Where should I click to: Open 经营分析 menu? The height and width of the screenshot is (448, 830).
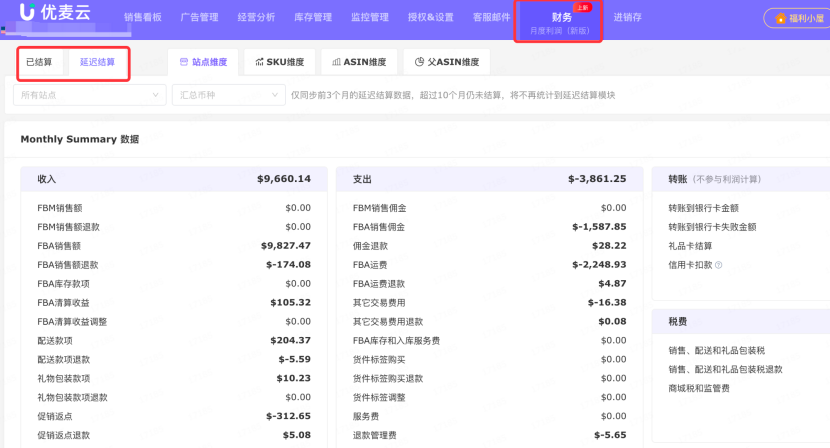(x=256, y=17)
